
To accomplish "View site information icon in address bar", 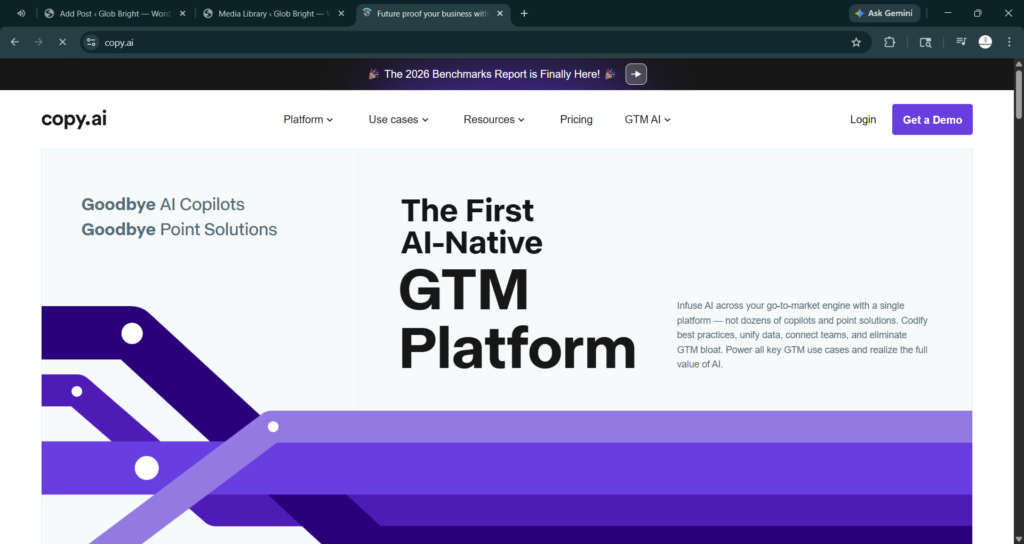I will pos(91,42).
